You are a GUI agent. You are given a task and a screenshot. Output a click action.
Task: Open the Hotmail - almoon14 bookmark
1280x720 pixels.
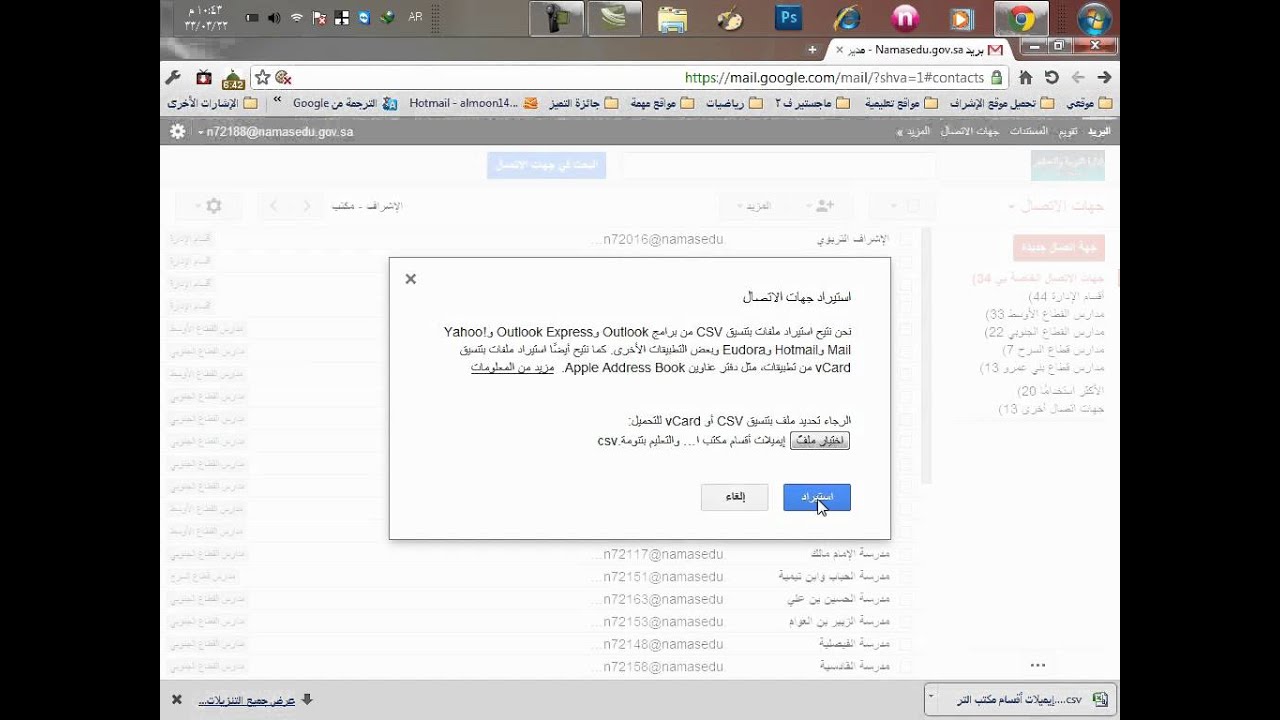473,103
